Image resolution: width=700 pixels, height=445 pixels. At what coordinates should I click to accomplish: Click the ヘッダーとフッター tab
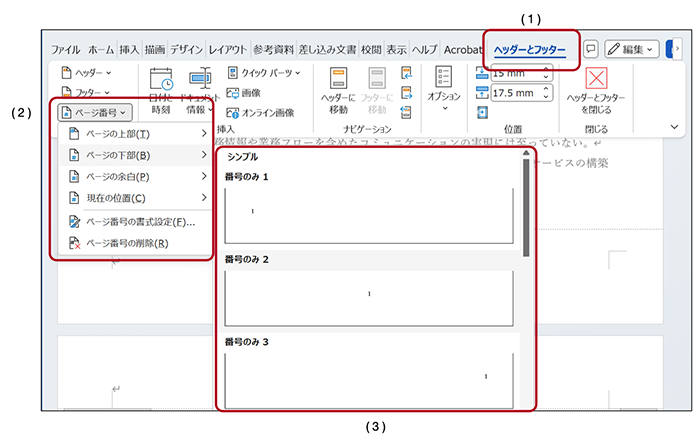tap(529, 50)
